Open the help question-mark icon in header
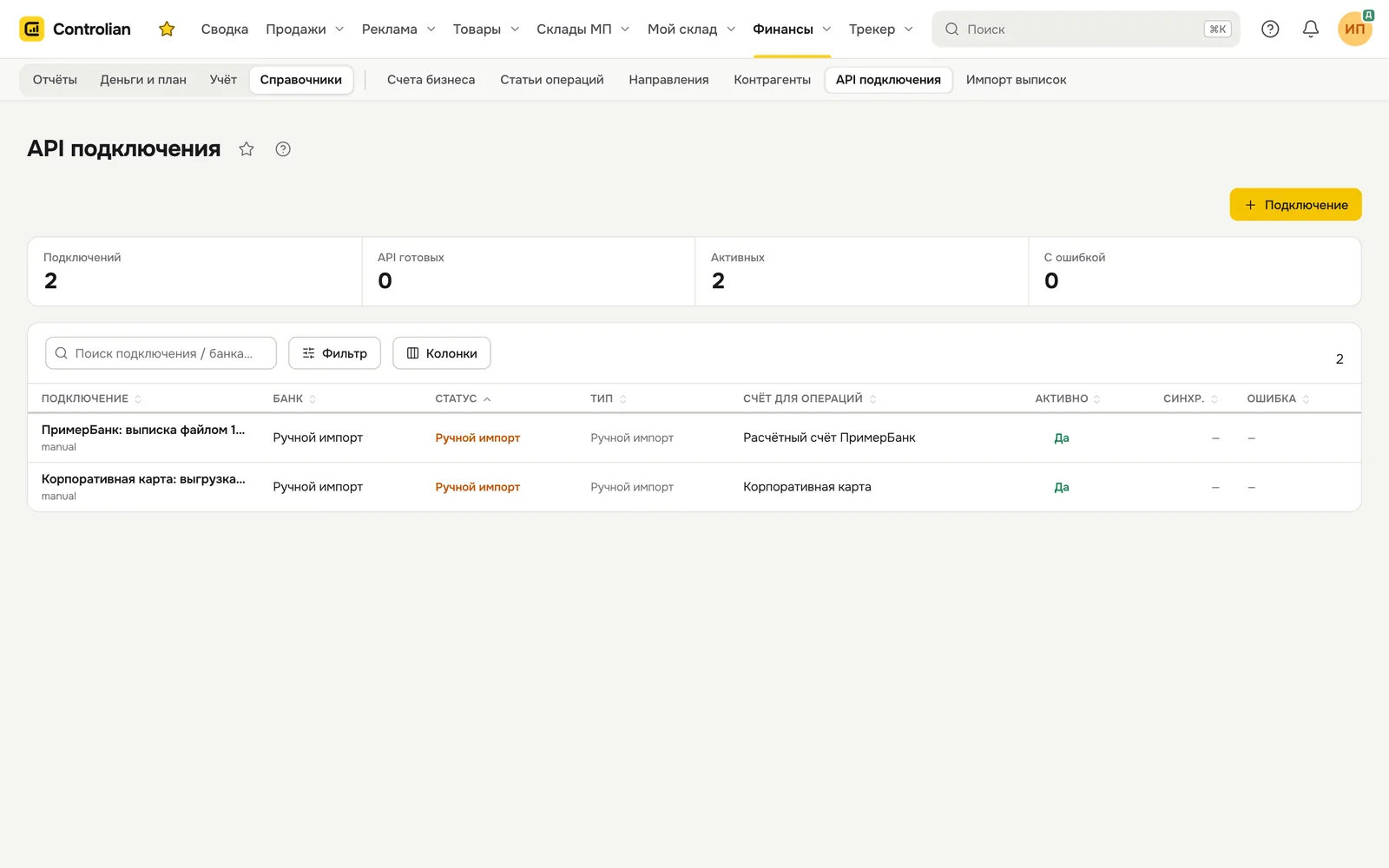This screenshot has width=1389, height=868. point(1270,29)
